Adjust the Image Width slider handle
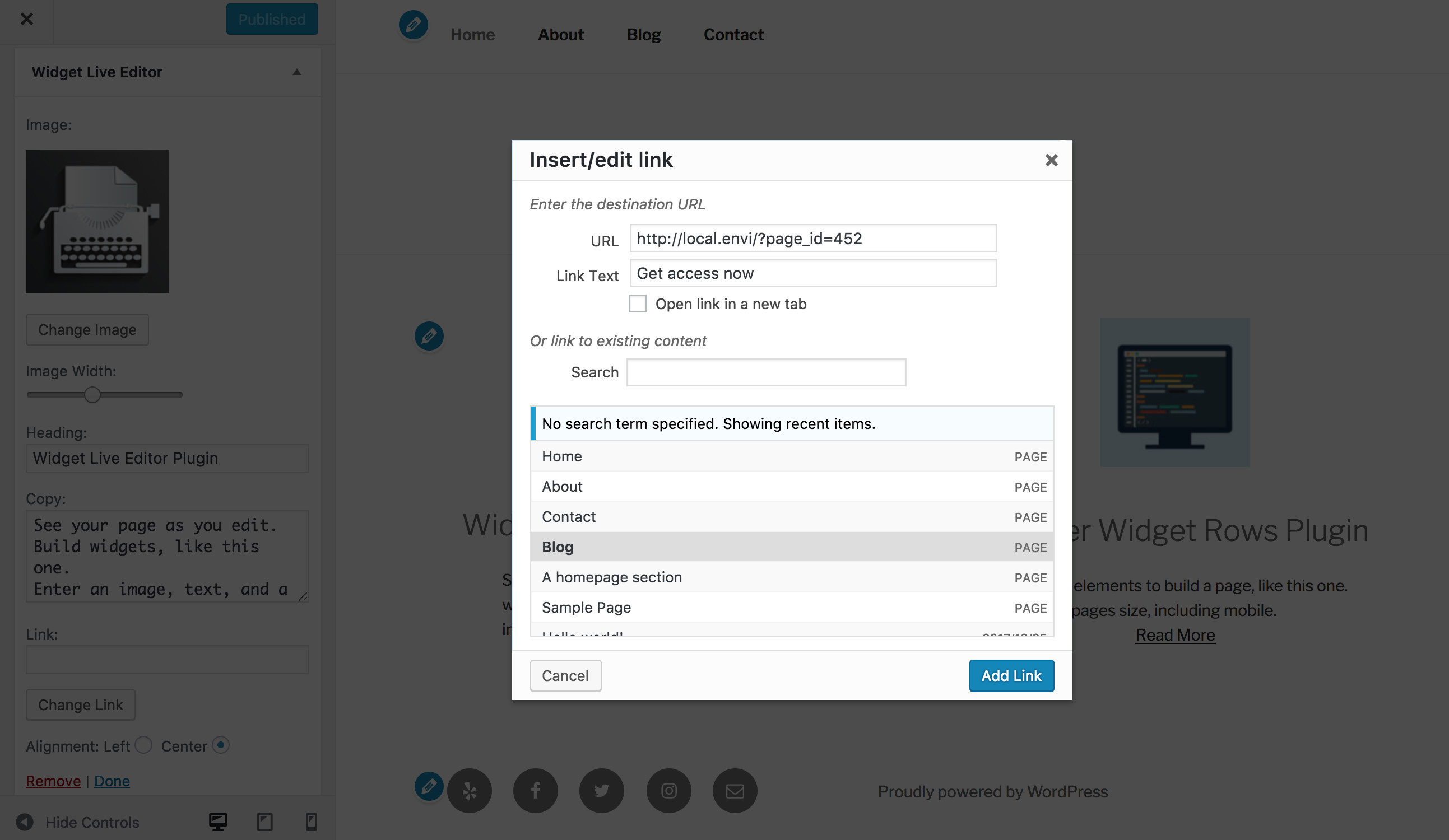The width and height of the screenshot is (1449, 840). pos(92,395)
